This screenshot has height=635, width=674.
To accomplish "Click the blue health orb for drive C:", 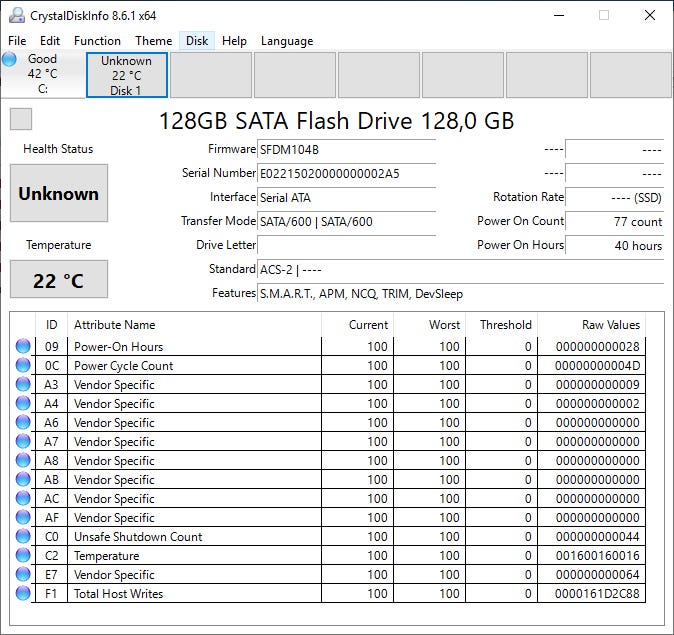I will tap(10, 60).
